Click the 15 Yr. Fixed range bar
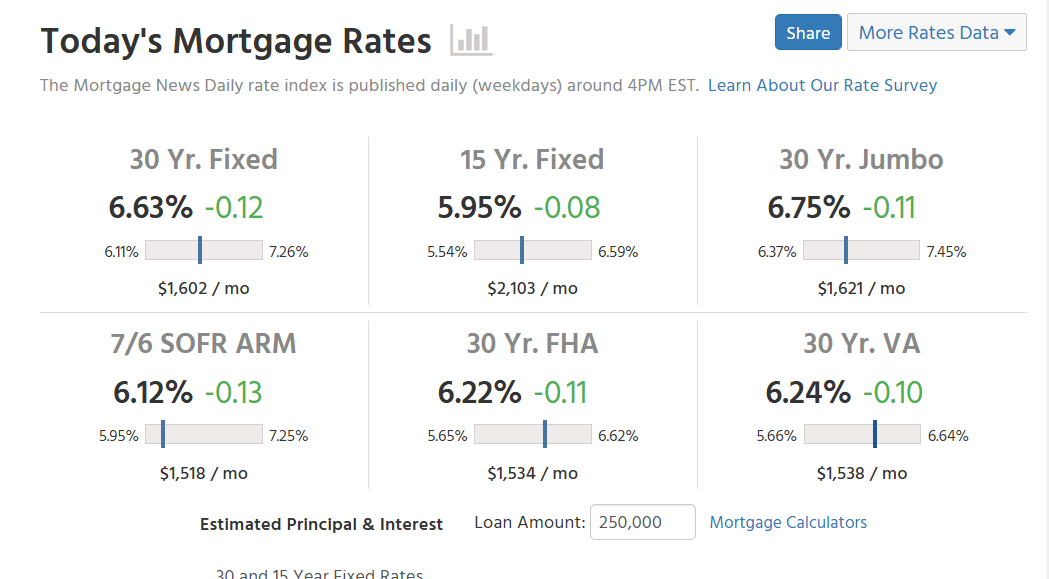The image size is (1049, 579). (x=532, y=250)
